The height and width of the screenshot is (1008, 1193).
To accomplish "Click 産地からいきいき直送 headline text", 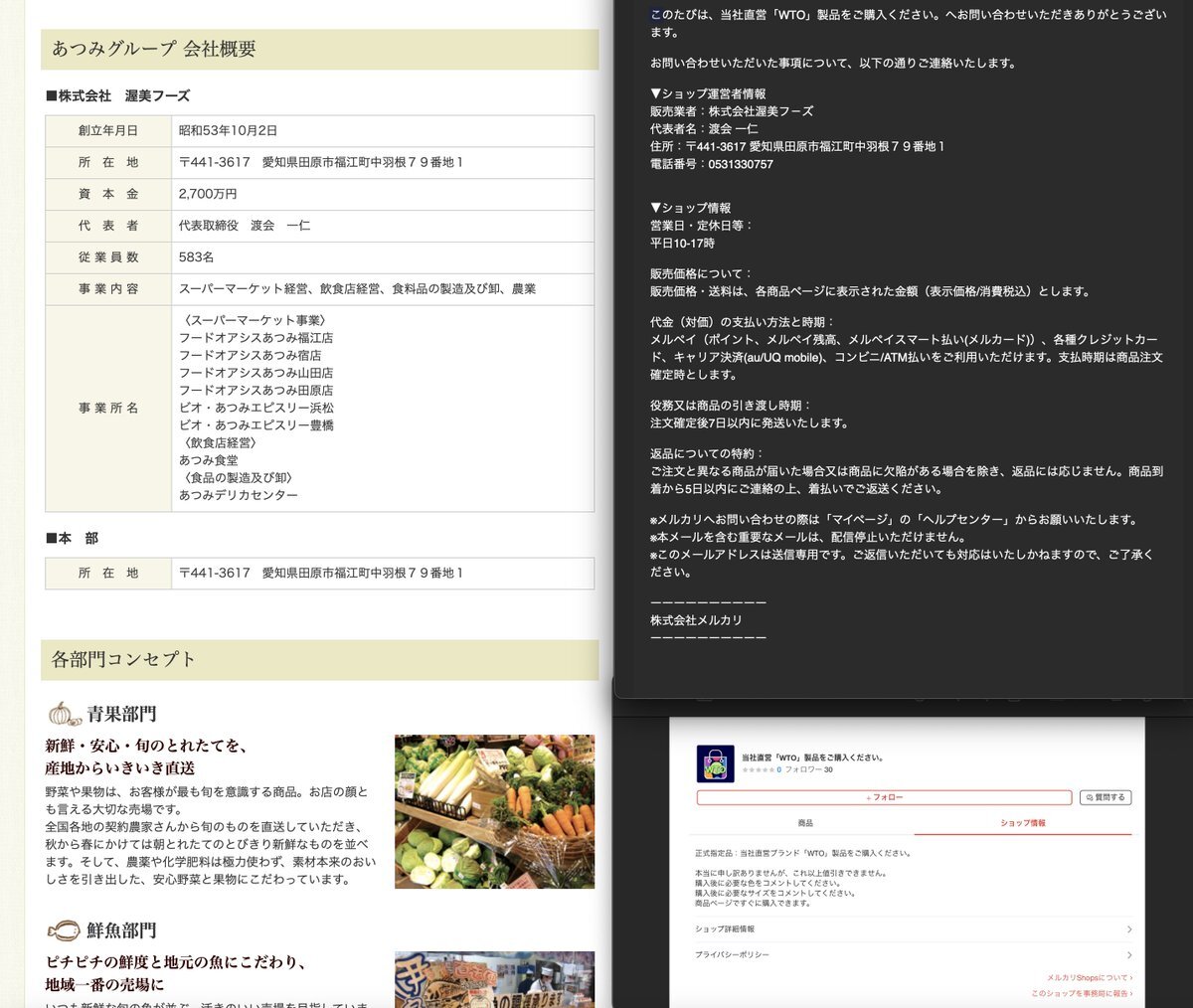I will coord(120,767).
